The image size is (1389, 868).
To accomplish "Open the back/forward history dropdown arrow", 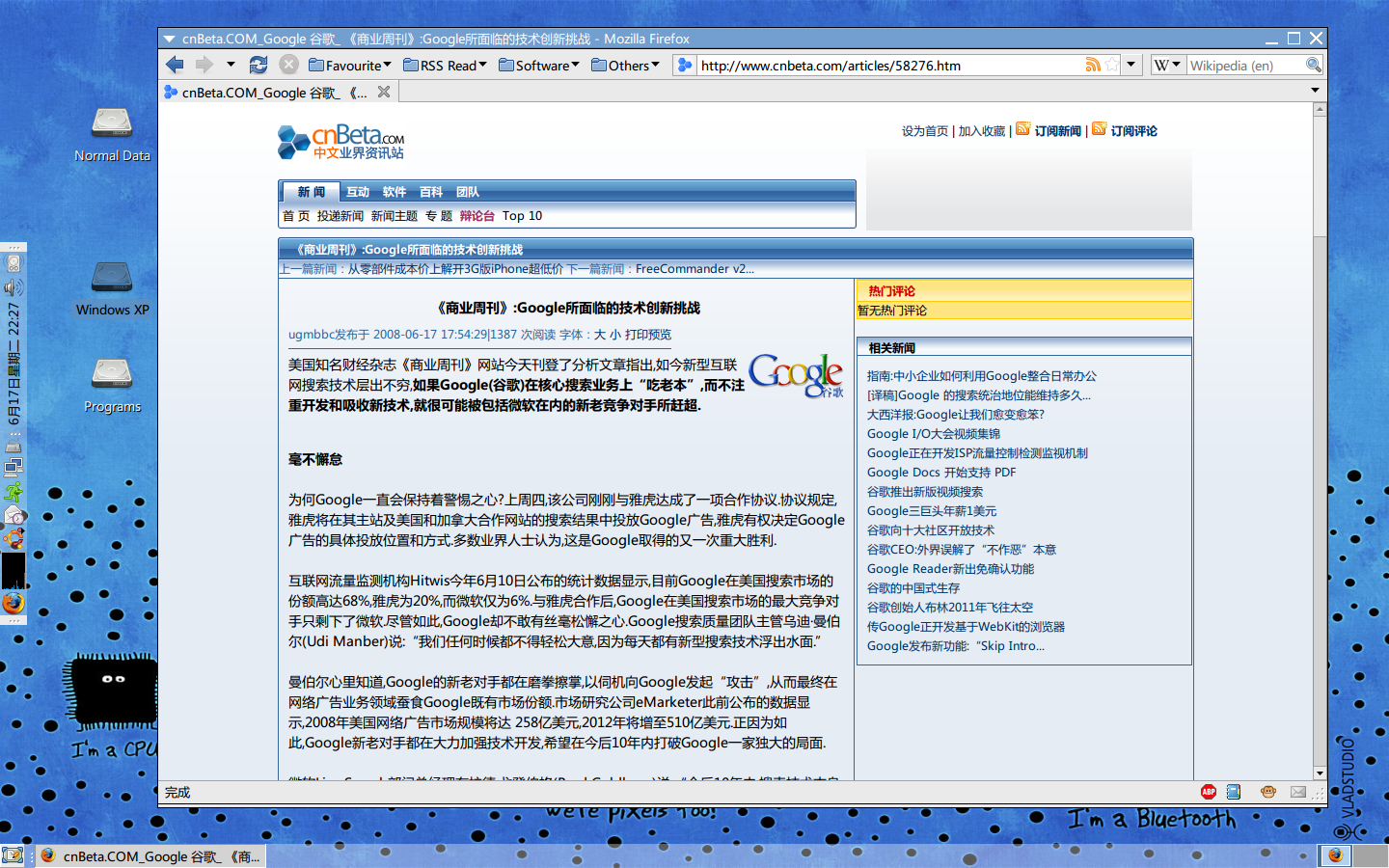I will click(231, 65).
